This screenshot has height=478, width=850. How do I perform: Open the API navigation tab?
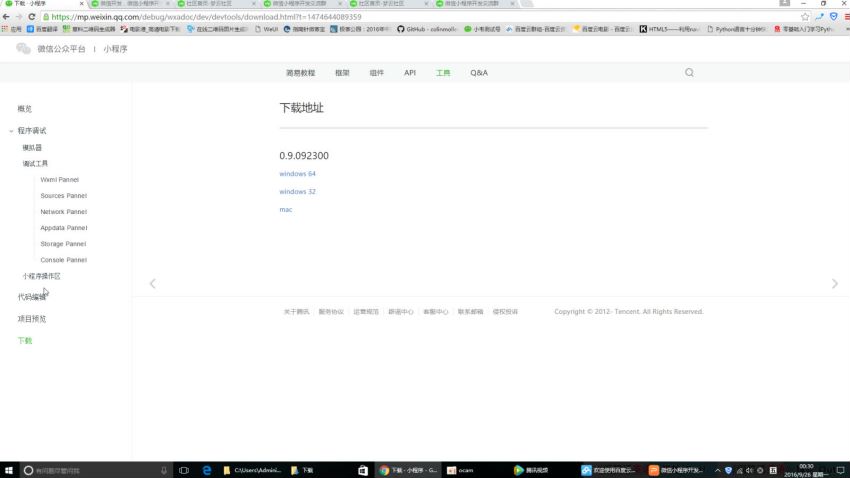410,73
